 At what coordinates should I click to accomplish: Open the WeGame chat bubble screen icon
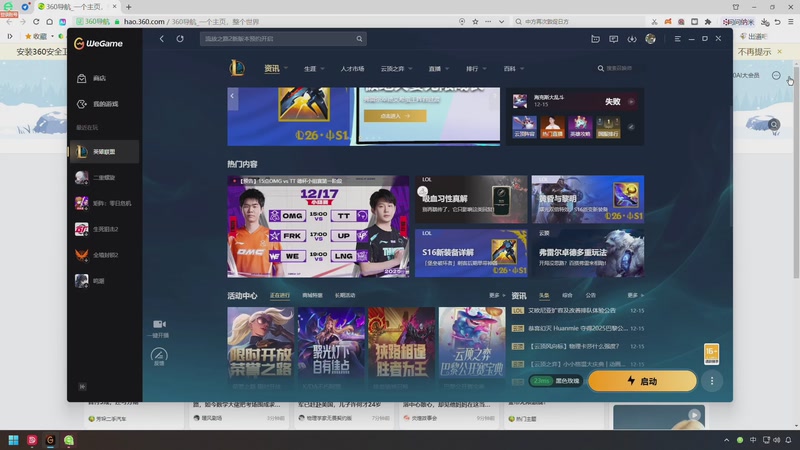614,39
